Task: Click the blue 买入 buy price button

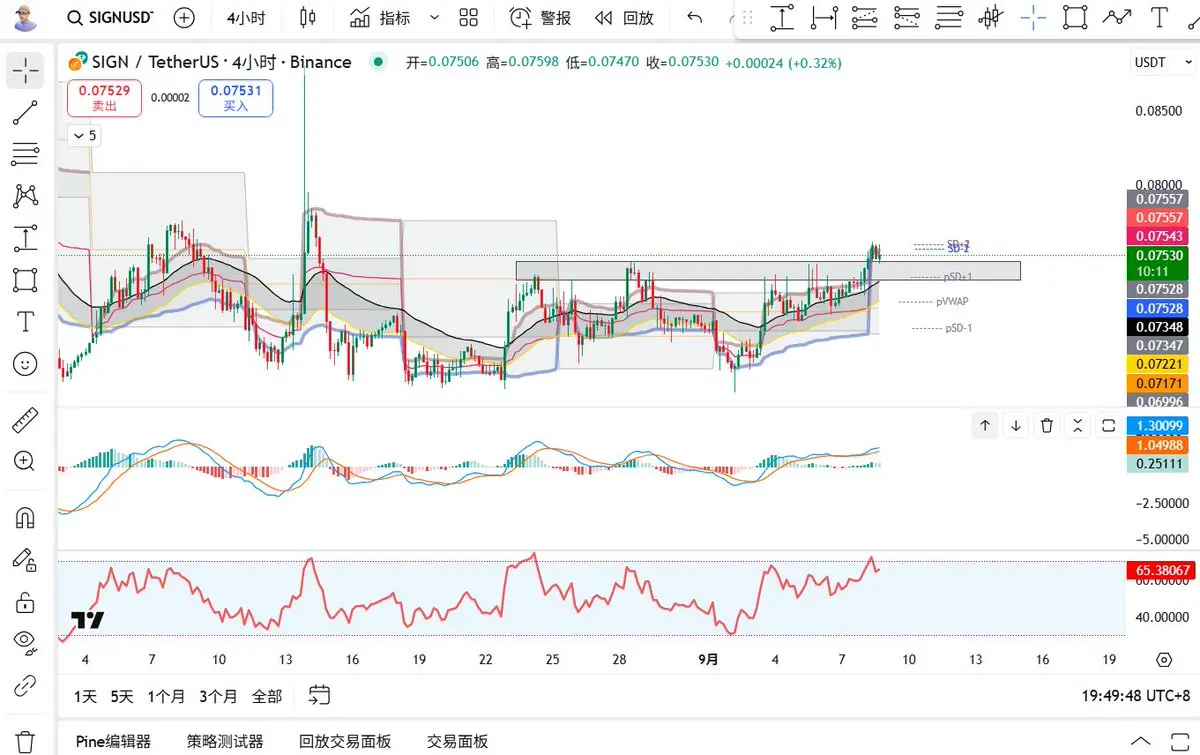Action: 236,97
